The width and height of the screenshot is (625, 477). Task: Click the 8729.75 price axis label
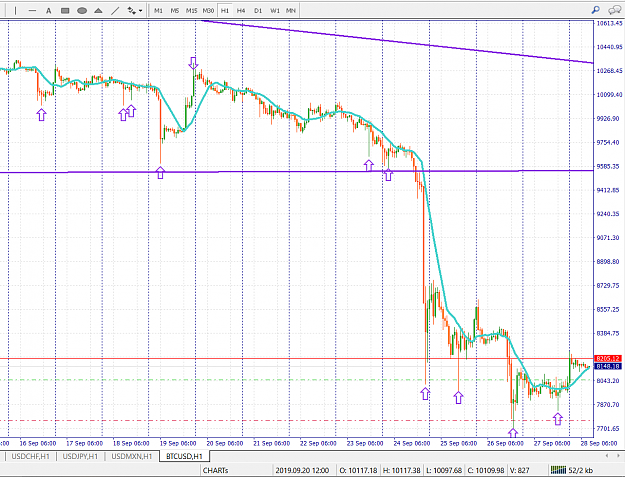609,285
